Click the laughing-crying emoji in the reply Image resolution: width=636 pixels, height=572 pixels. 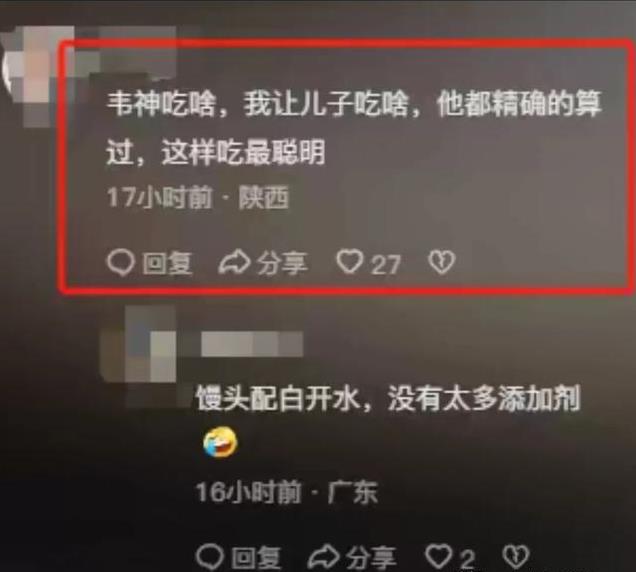pyautogui.click(x=220, y=442)
